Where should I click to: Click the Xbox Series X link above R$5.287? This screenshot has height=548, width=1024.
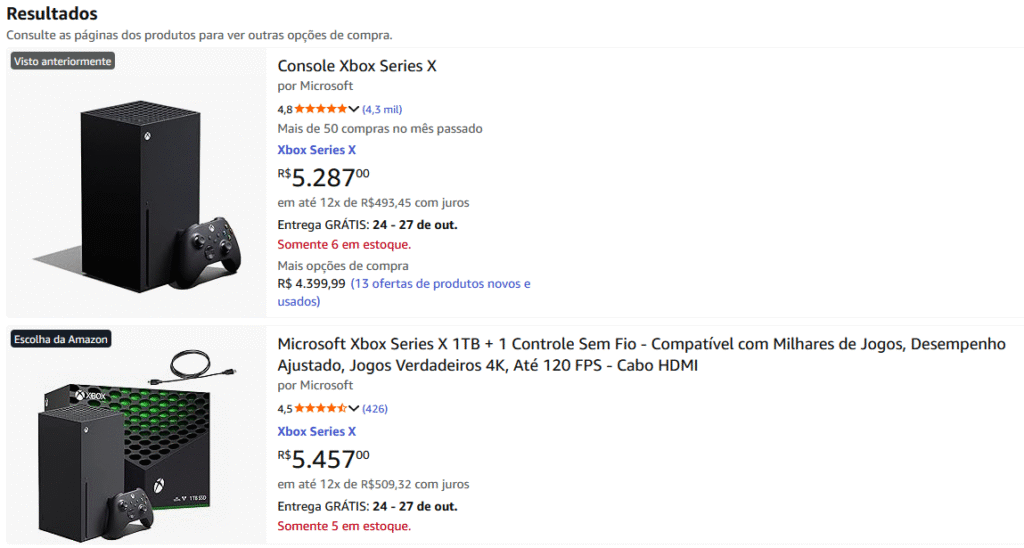(316, 150)
